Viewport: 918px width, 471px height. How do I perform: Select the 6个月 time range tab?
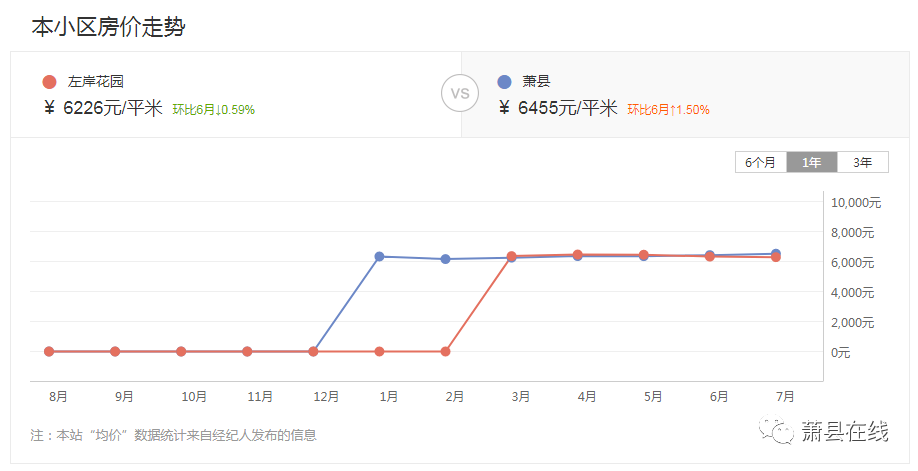(760, 162)
